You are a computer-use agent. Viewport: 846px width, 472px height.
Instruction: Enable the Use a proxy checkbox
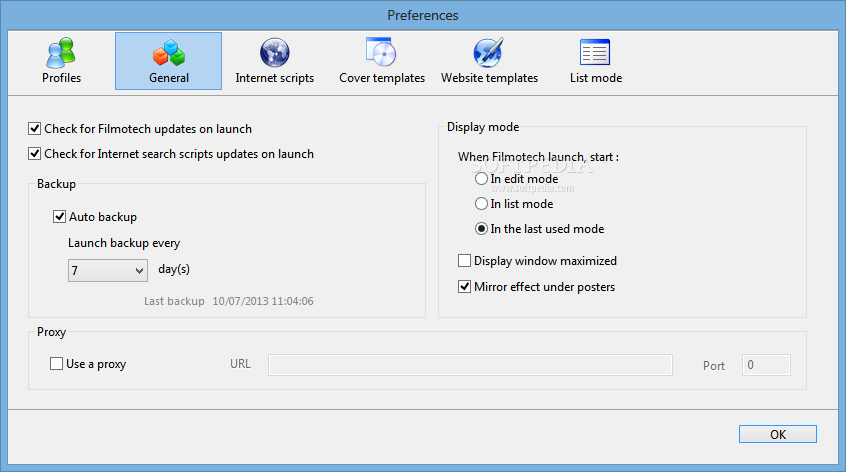pos(56,364)
